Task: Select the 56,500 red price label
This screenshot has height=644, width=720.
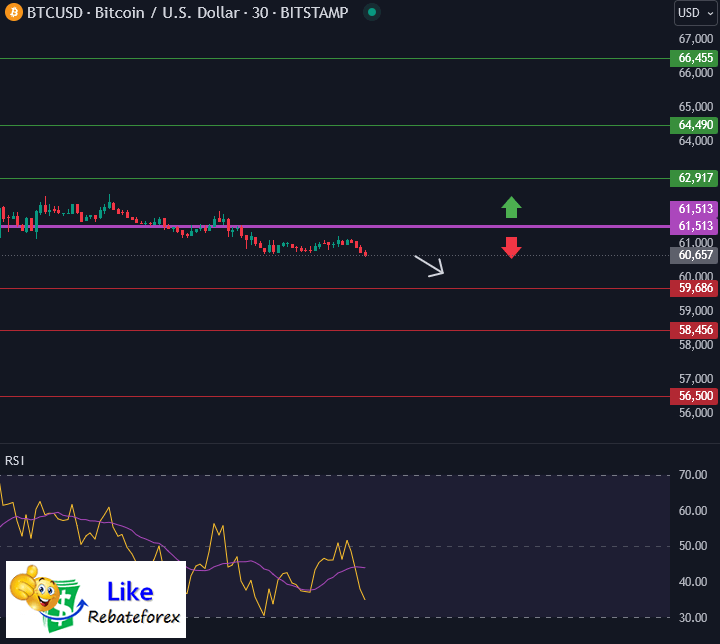Action: pyautogui.click(x=693, y=396)
